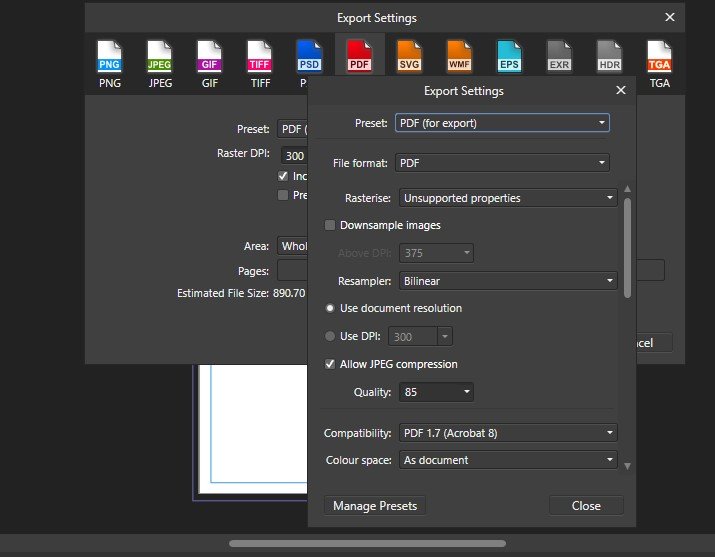
Task: Open the Preset dropdown showing PDF (for export)
Action: pyautogui.click(x=502, y=123)
